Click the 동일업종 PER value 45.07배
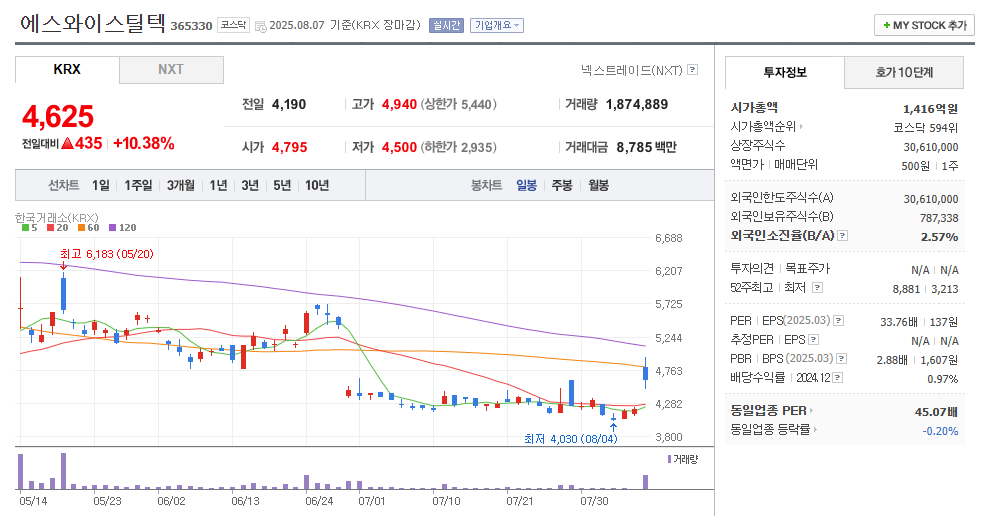 click(x=937, y=412)
